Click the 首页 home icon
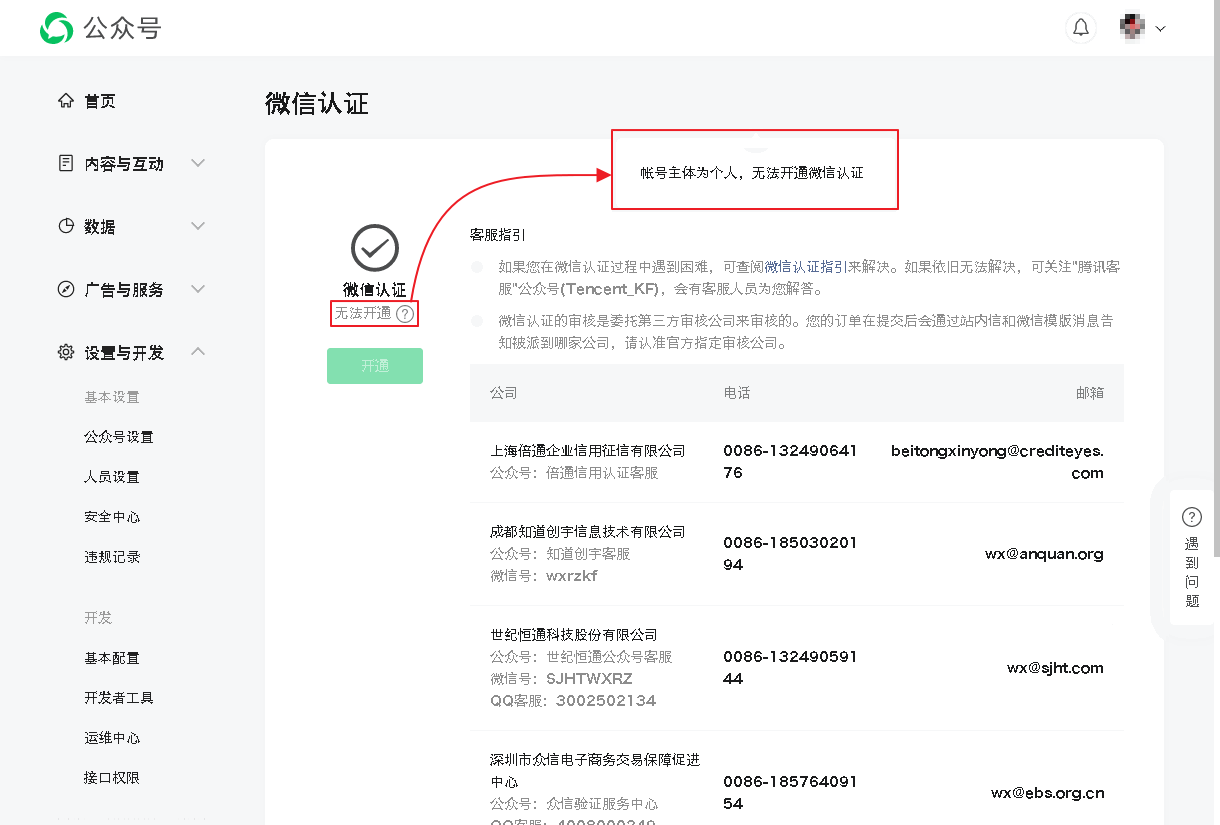The width and height of the screenshot is (1220, 825). pyautogui.click(x=66, y=100)
